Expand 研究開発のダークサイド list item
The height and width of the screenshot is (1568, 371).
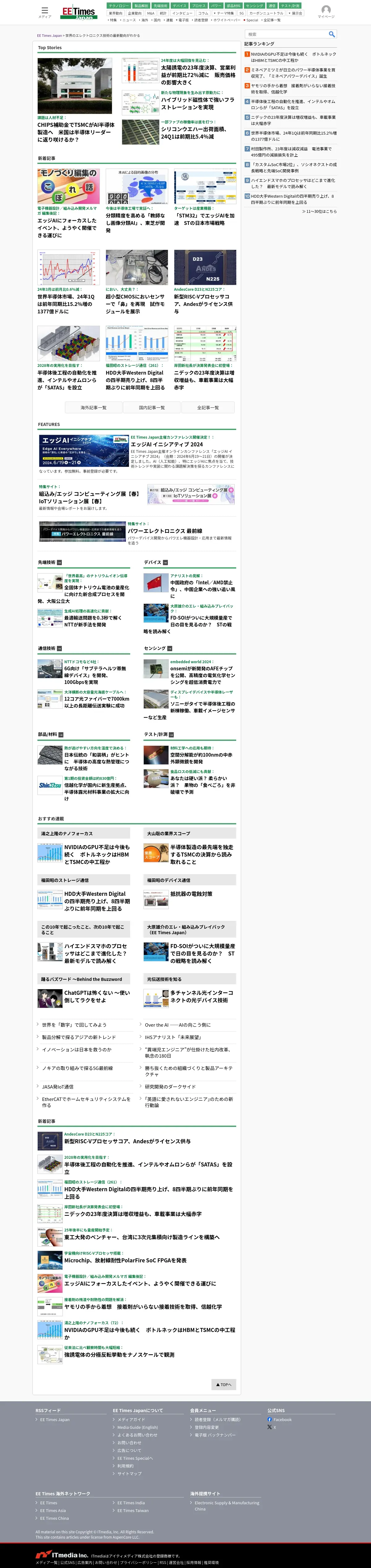(170, 1086)
